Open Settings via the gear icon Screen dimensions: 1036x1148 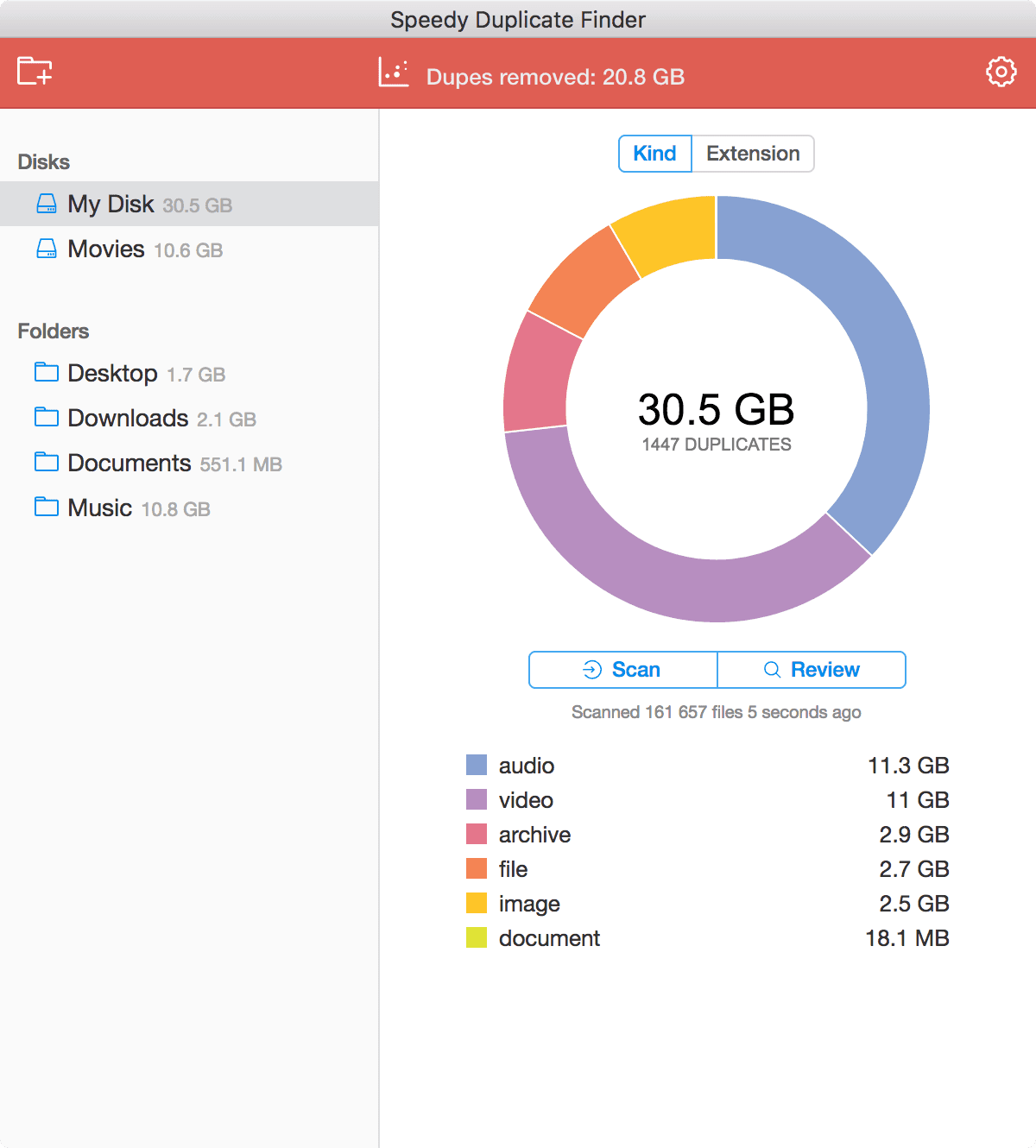1001,72
